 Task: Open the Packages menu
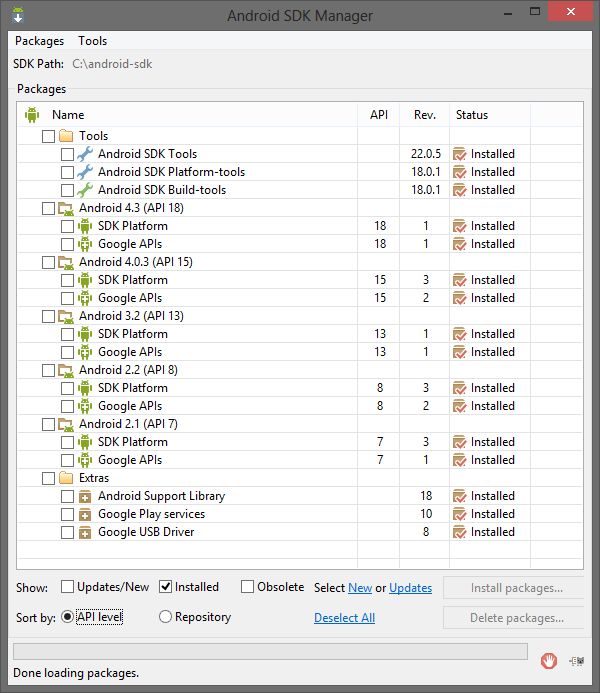click(39, 41)
